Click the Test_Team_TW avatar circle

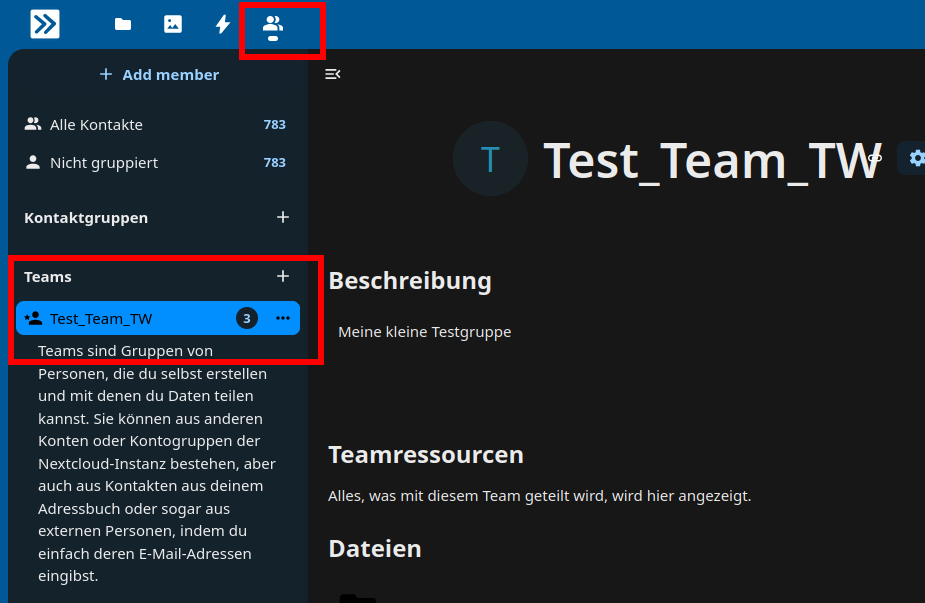tap(489, 159)
